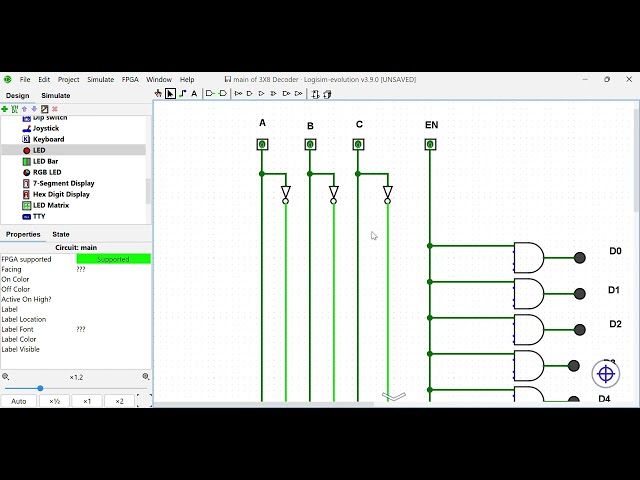
Task: Click canvas vertical scrollbar thumb
Action: pos(637,160)
